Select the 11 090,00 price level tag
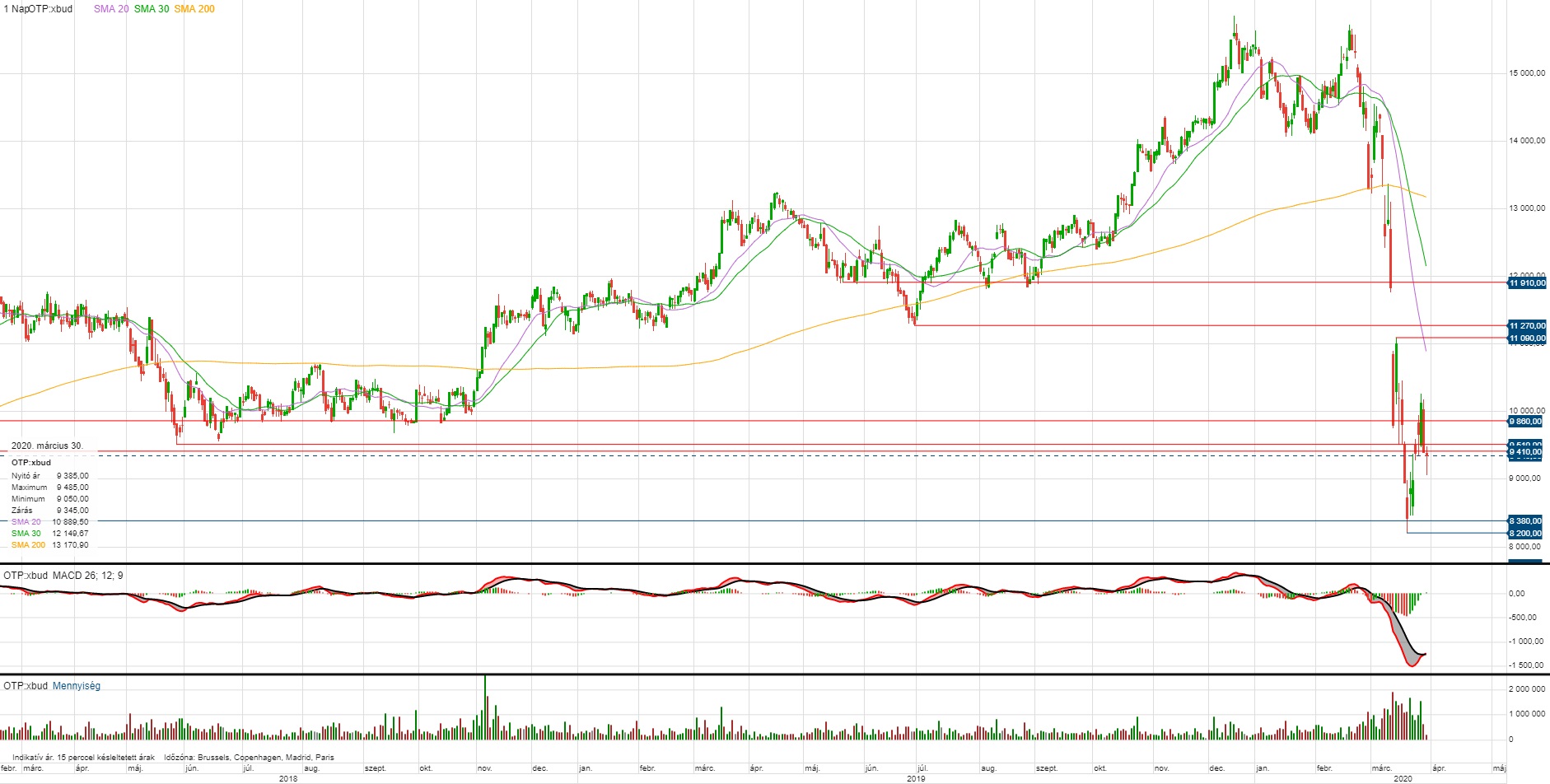This screenshot has width=1550, height=784. (x=1526, y=338)
